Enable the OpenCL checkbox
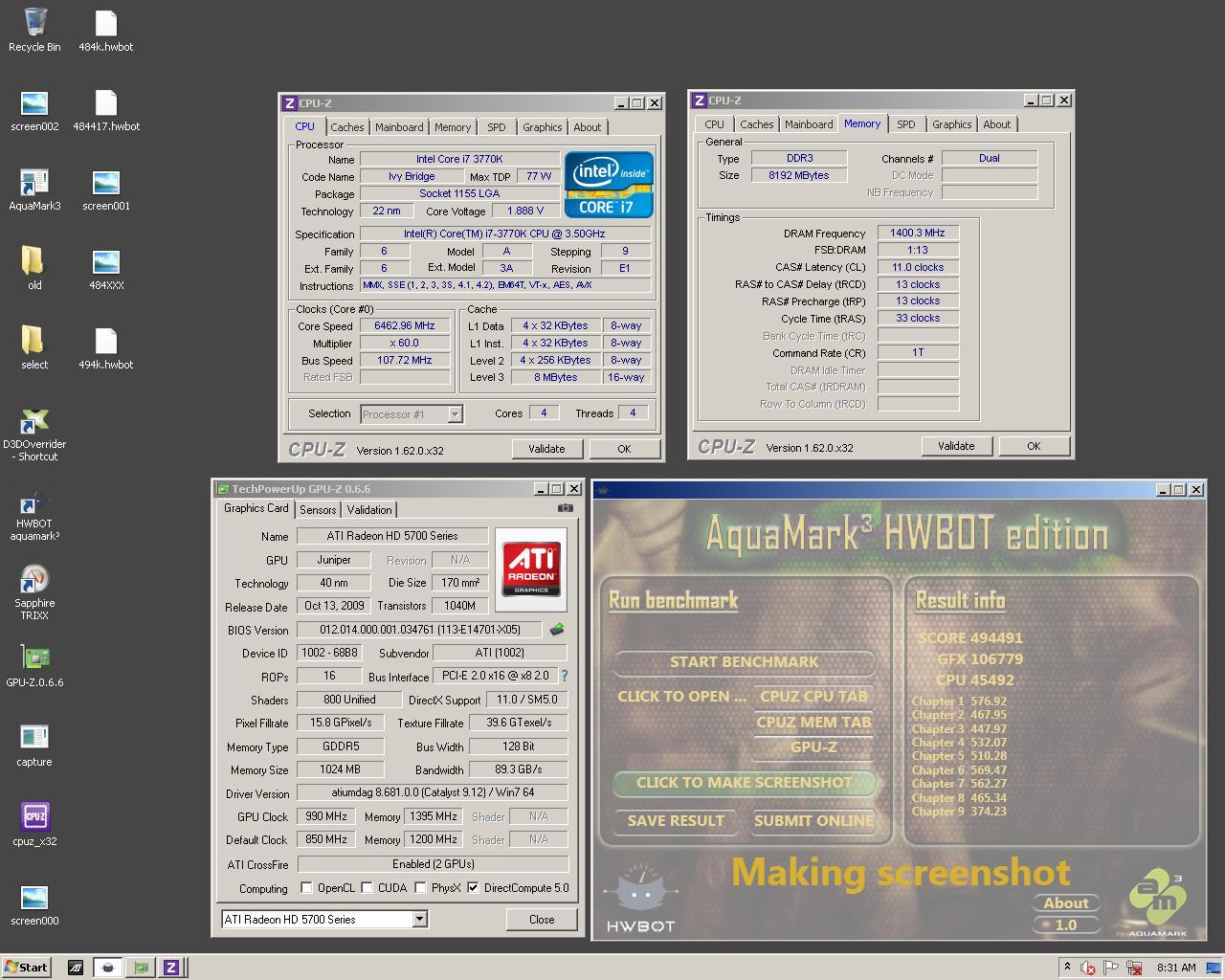Screen dimensions: 1225x980 coord(306,888)
